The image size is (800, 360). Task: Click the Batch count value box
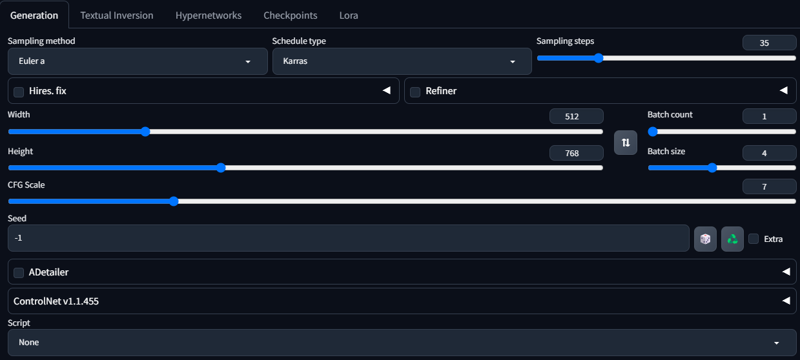769,116
